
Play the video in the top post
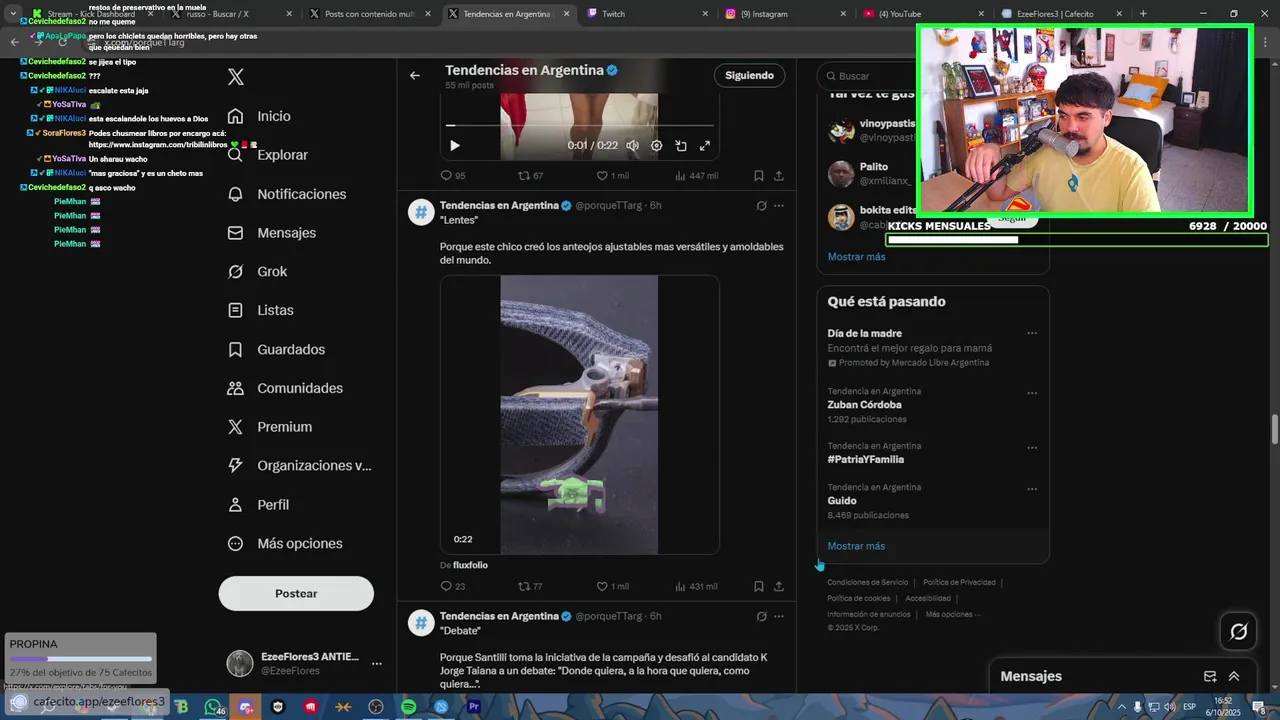coord(455,146)
